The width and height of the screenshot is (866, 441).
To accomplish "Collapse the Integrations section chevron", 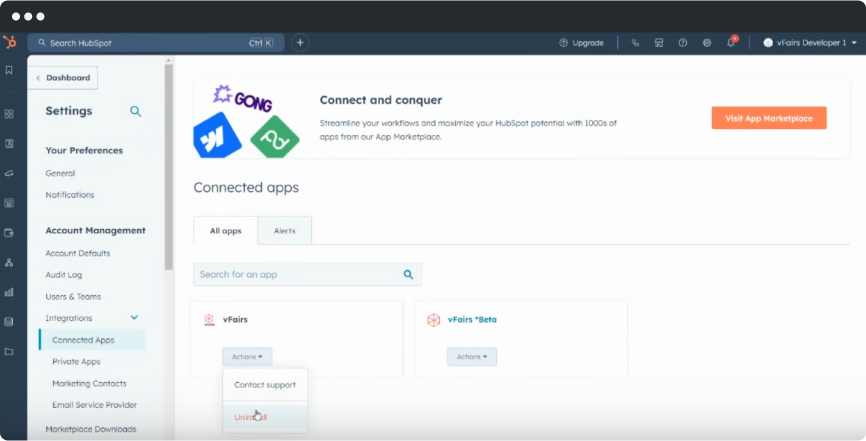I will [x=134, y=318].
